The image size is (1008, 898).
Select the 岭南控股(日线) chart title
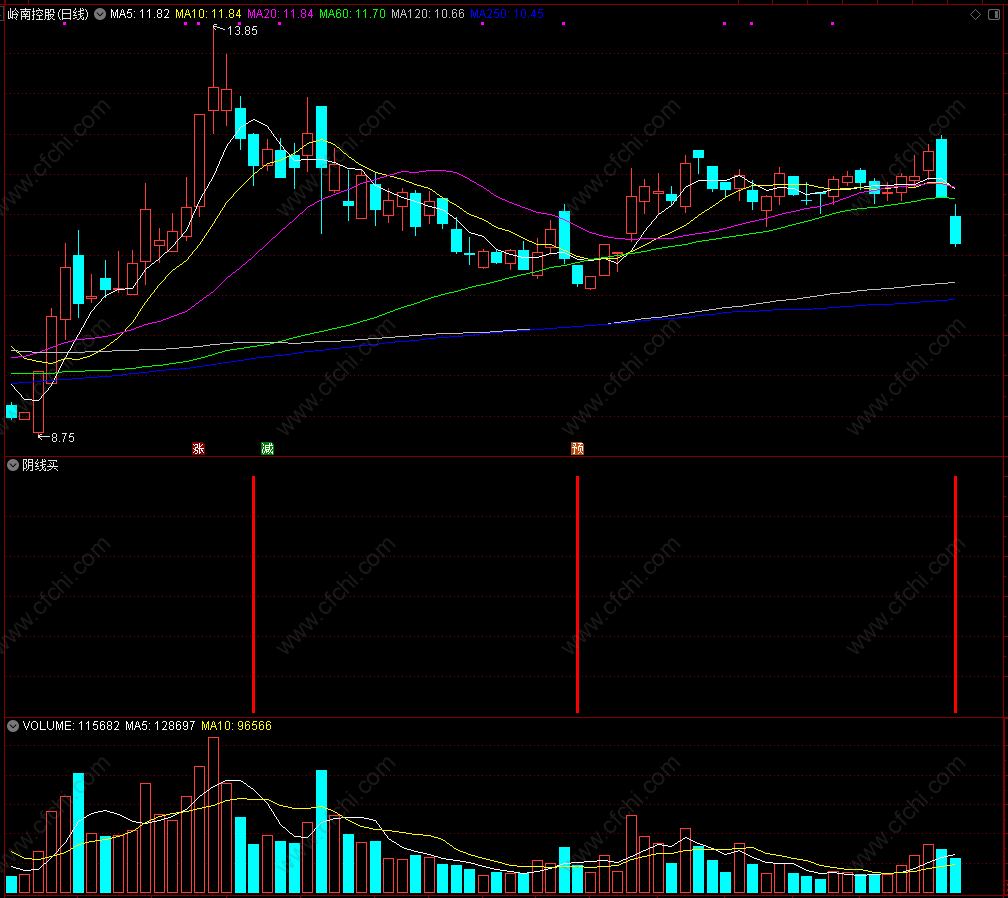coord(48,14)
